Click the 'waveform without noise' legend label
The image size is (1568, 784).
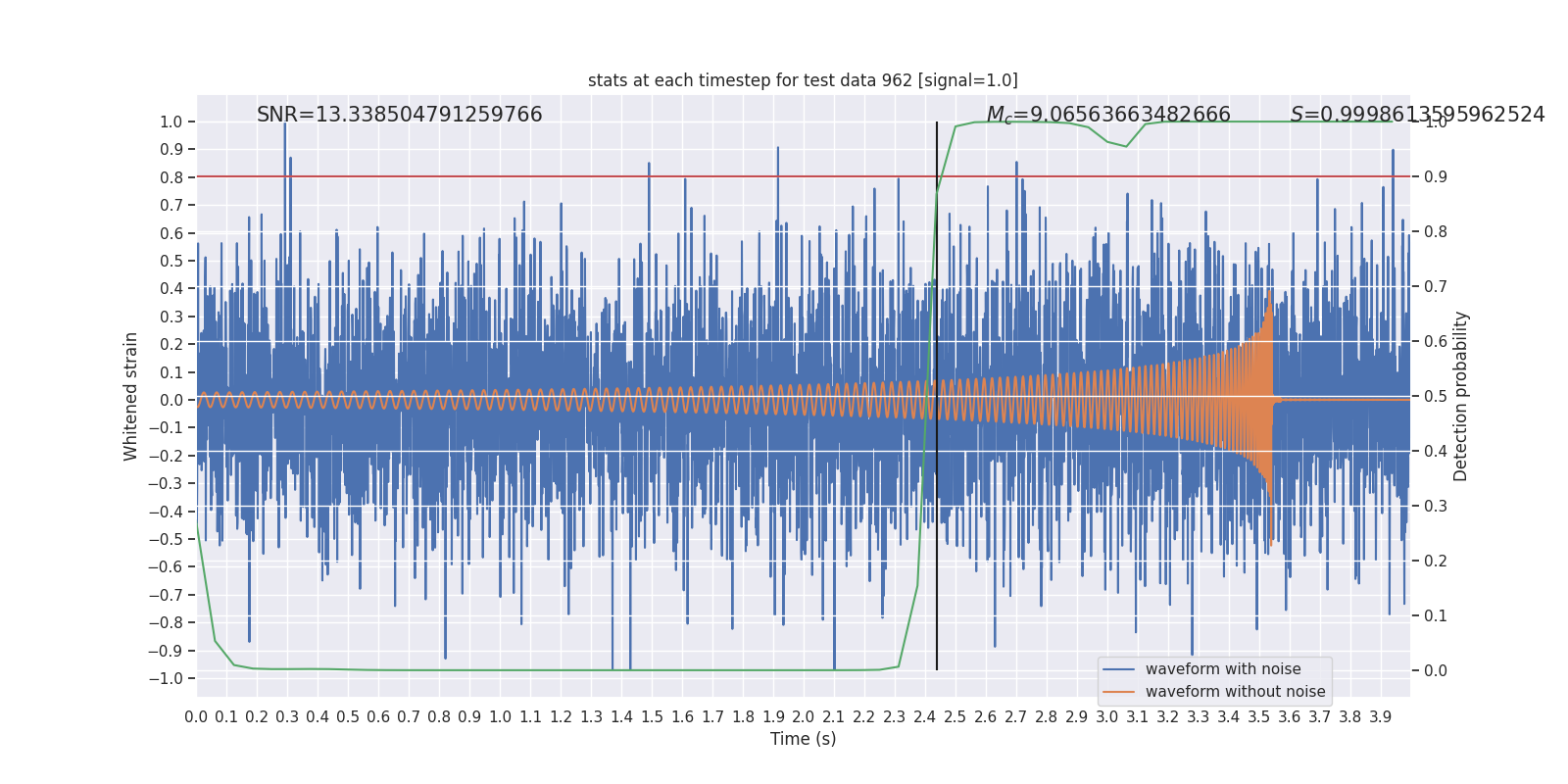point(1235,692)
